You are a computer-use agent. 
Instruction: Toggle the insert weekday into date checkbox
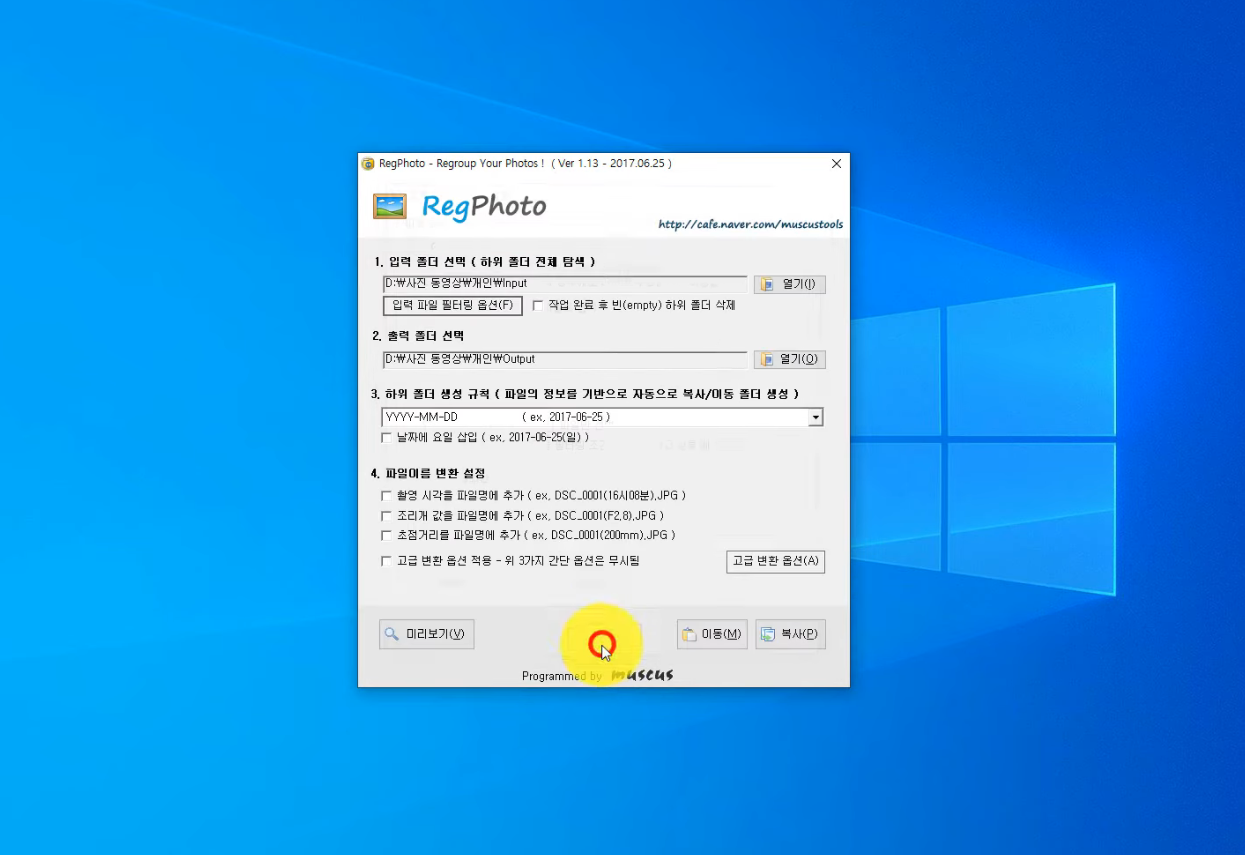[386, 437]
